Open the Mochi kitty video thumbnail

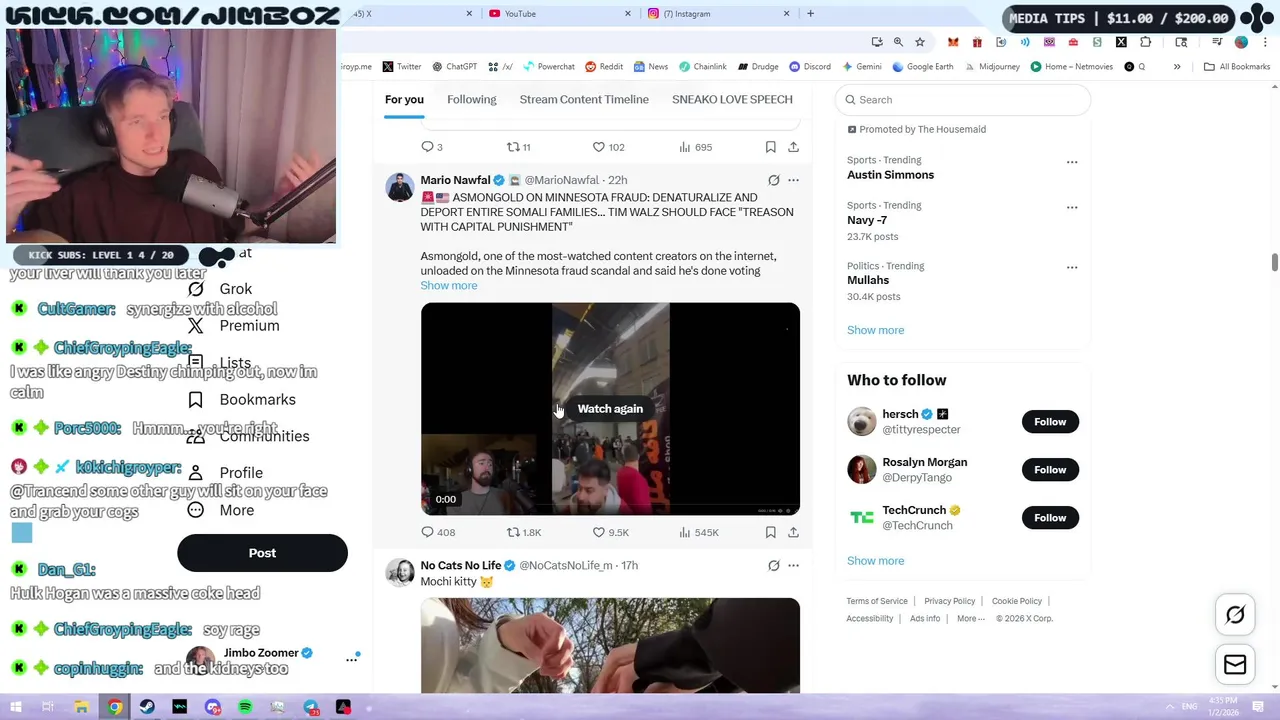click(x=610, y=645)
